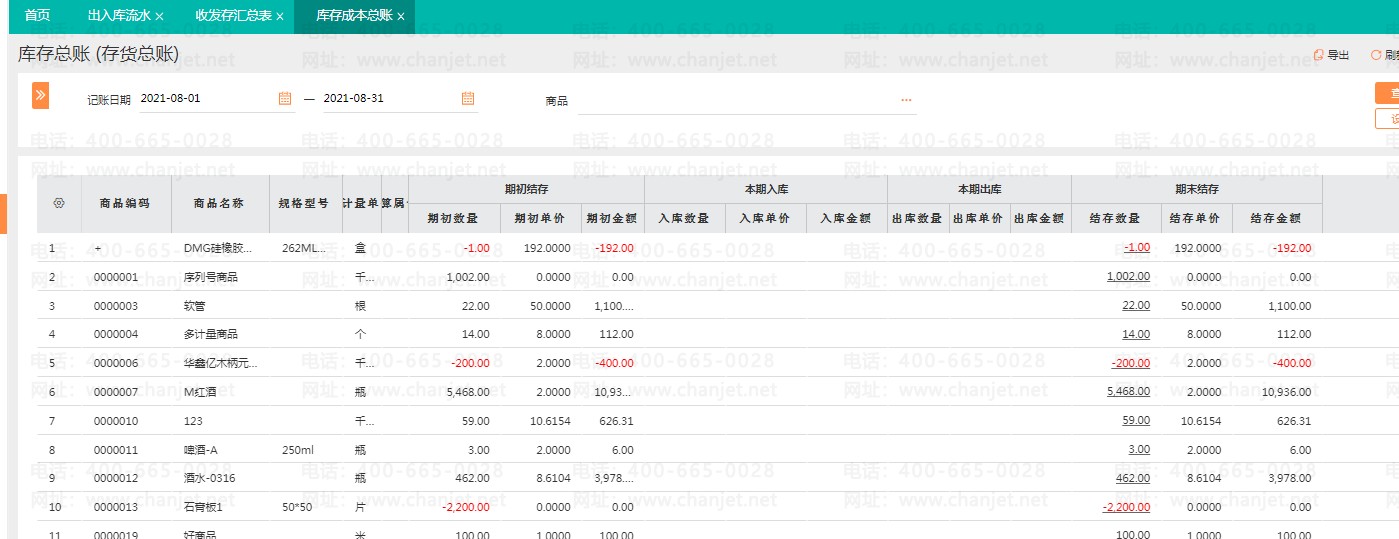Open calendar for end date 2021-08-31
The image size is (1399, 539).
click(467, 98)
